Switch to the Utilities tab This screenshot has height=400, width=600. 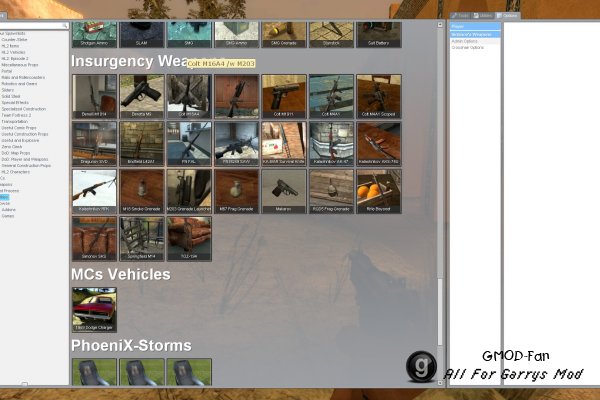tap(483, 16)
